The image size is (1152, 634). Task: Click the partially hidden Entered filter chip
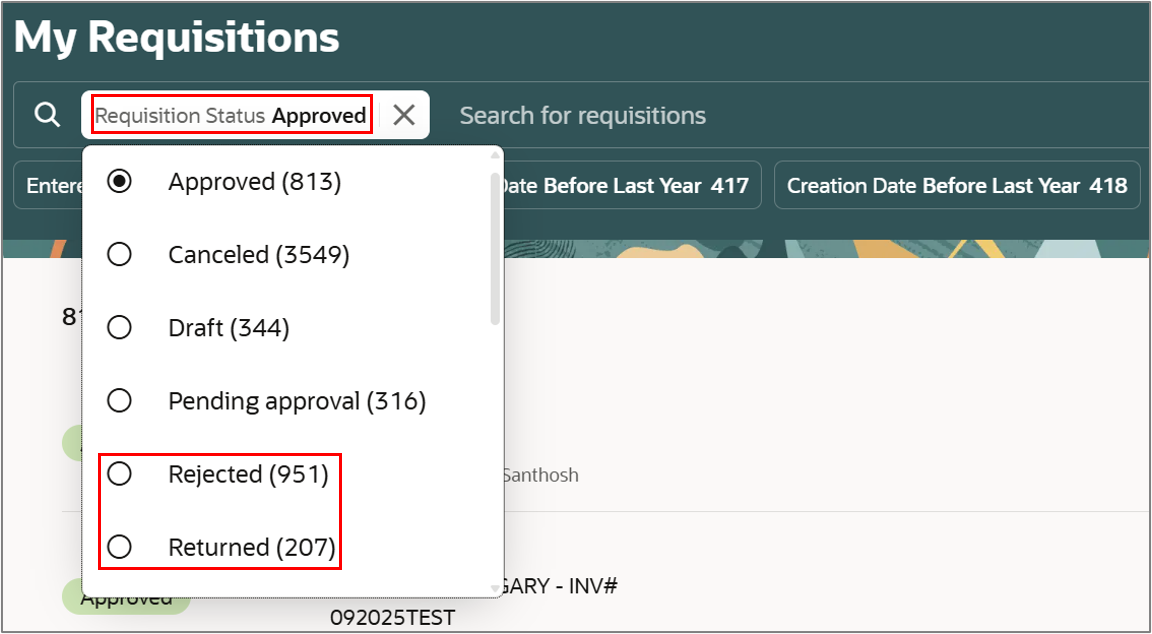pos(48,185)
